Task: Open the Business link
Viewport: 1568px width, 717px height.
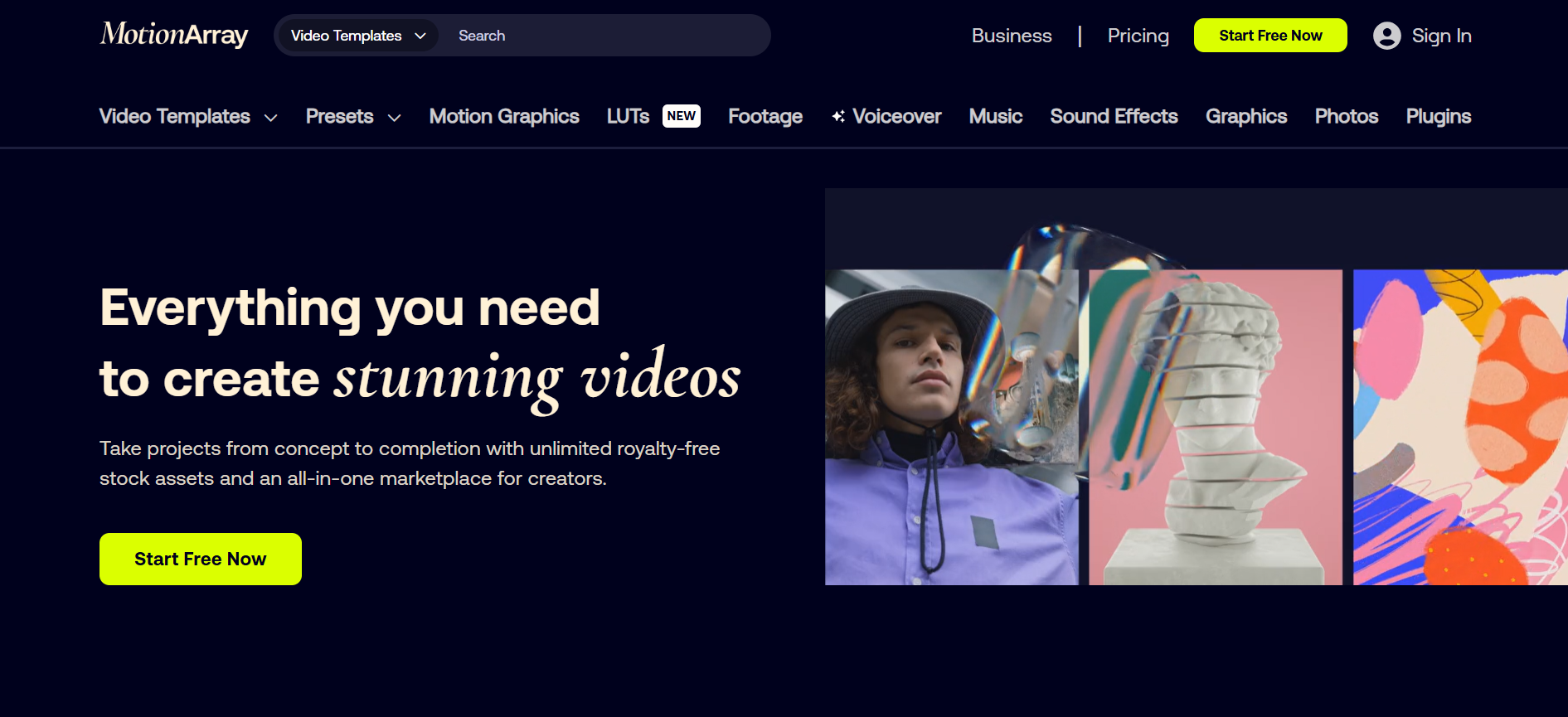Action: pos(1012,36)
